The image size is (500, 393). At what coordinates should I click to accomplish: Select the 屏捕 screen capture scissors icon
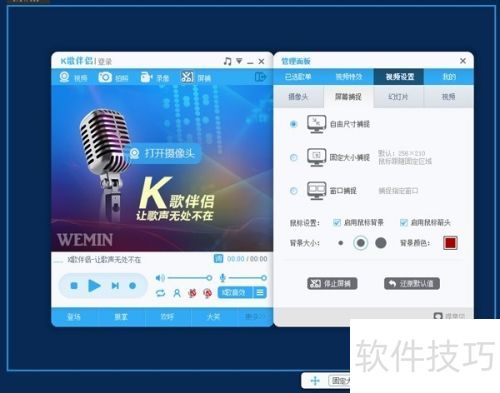click(187, 77)
